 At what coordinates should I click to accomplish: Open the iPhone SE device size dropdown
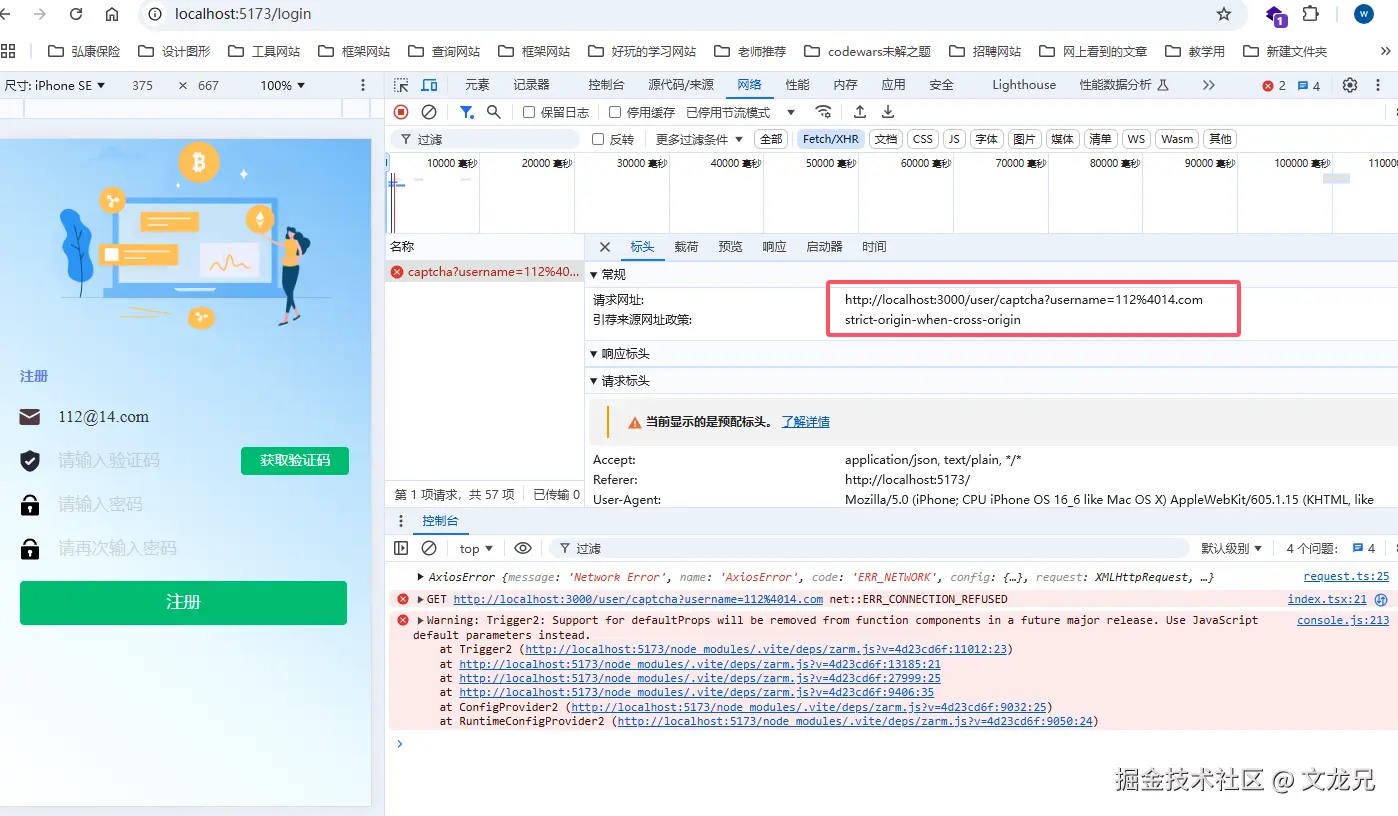55,85
